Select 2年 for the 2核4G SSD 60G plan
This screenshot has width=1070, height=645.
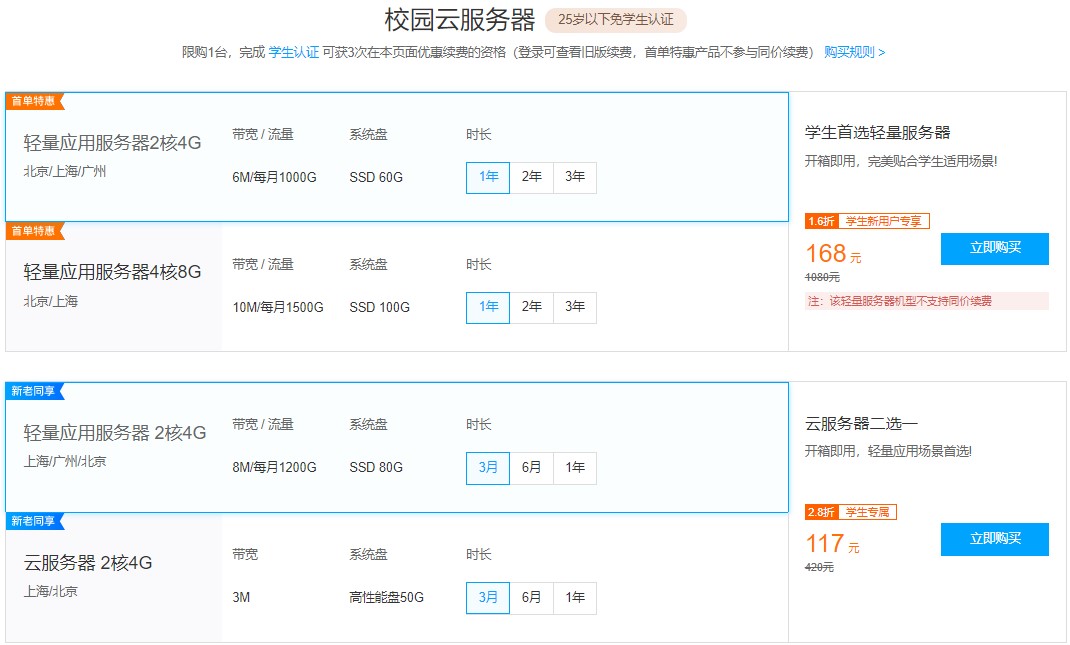531,177
